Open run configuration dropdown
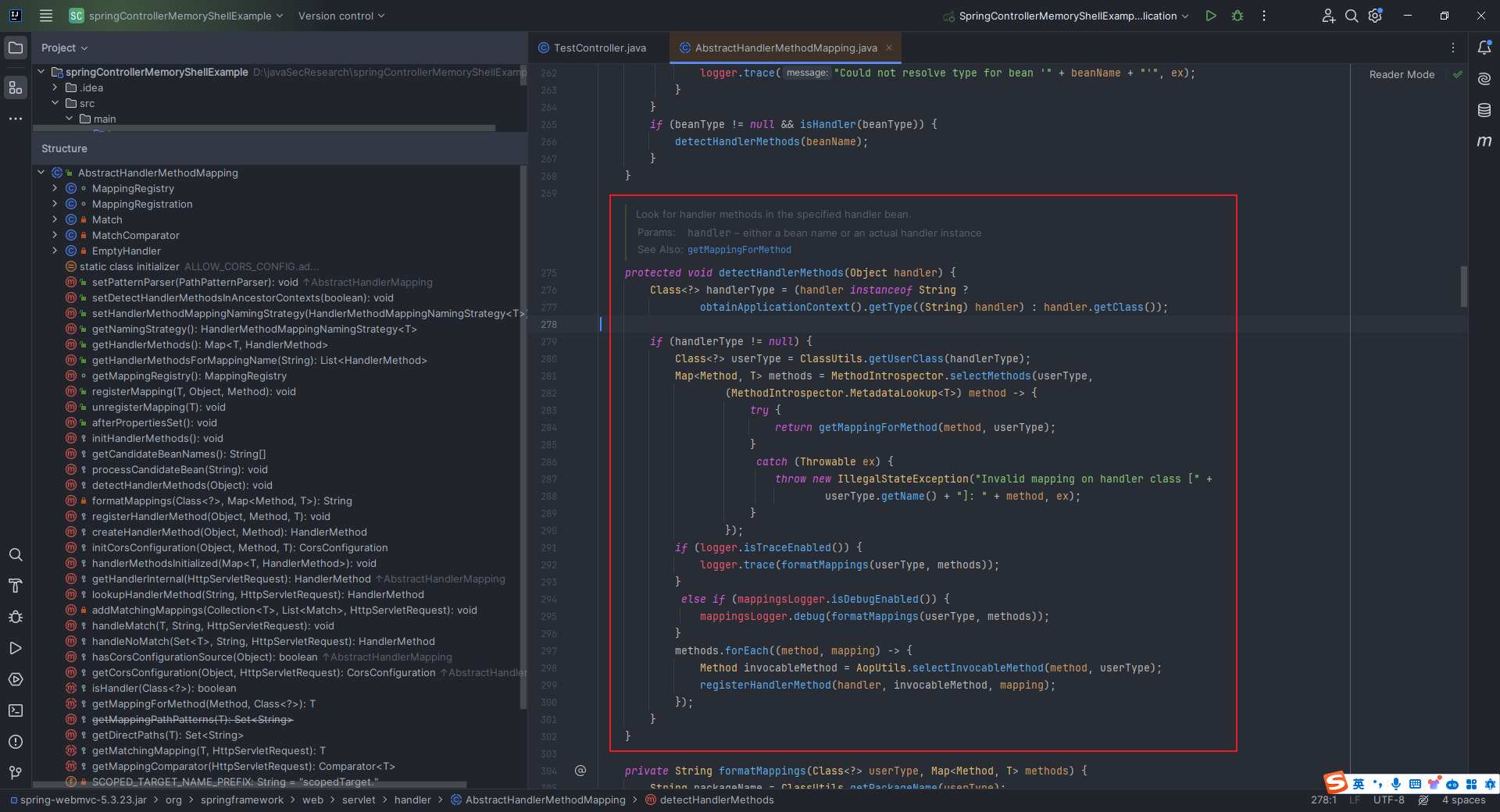 [x=1066, y=16]
